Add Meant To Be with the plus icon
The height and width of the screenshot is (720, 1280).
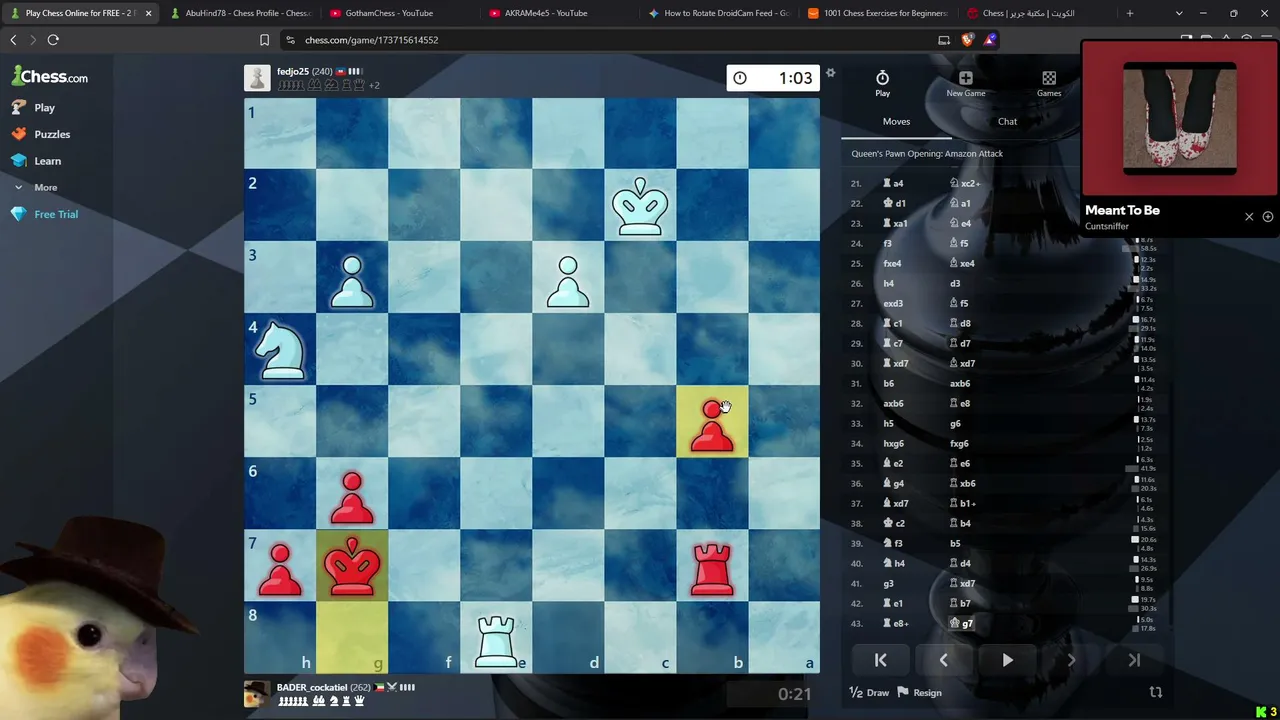(1268, 217)
